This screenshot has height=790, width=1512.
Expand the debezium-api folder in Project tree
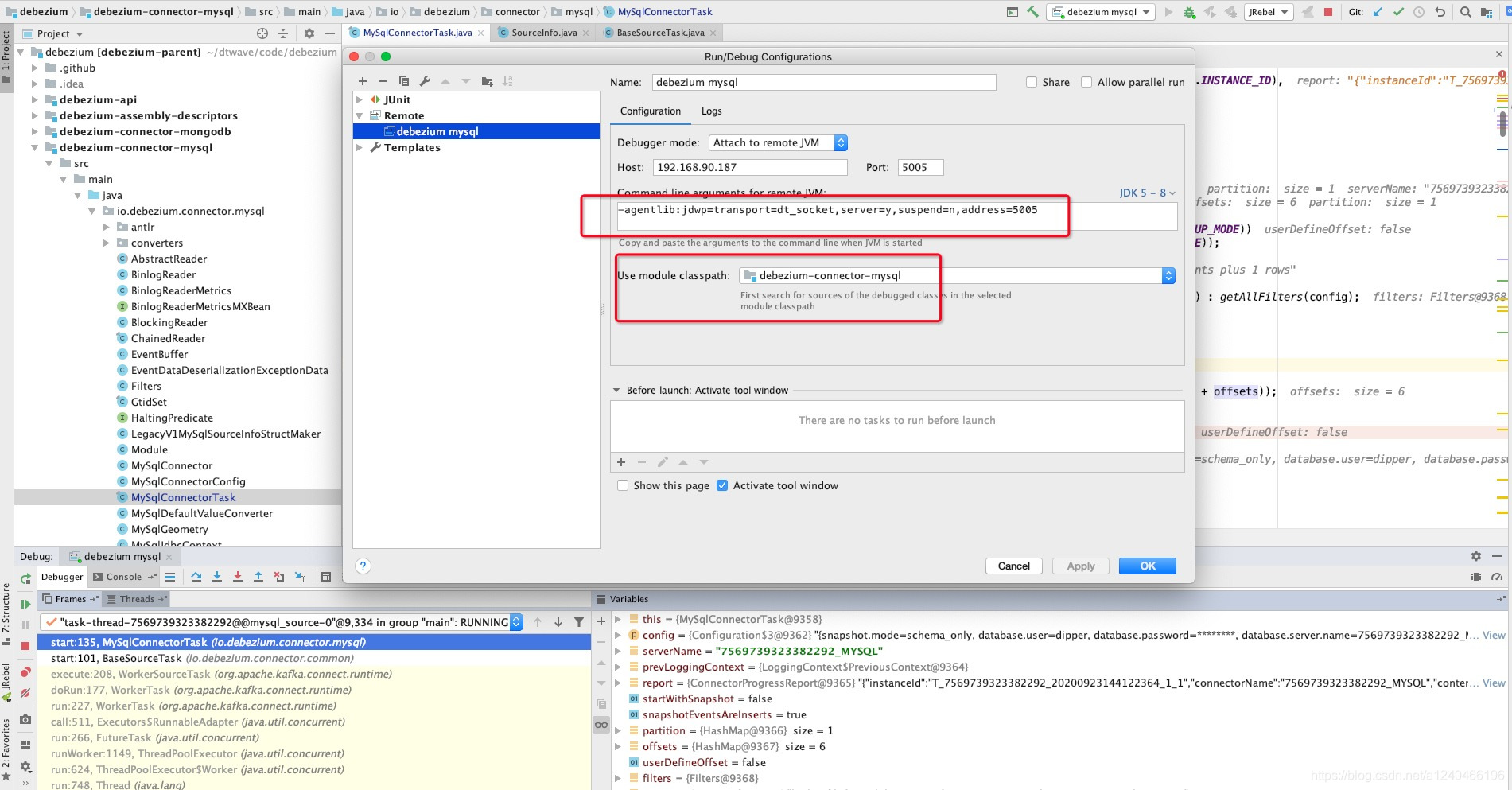tap(34, 99)
